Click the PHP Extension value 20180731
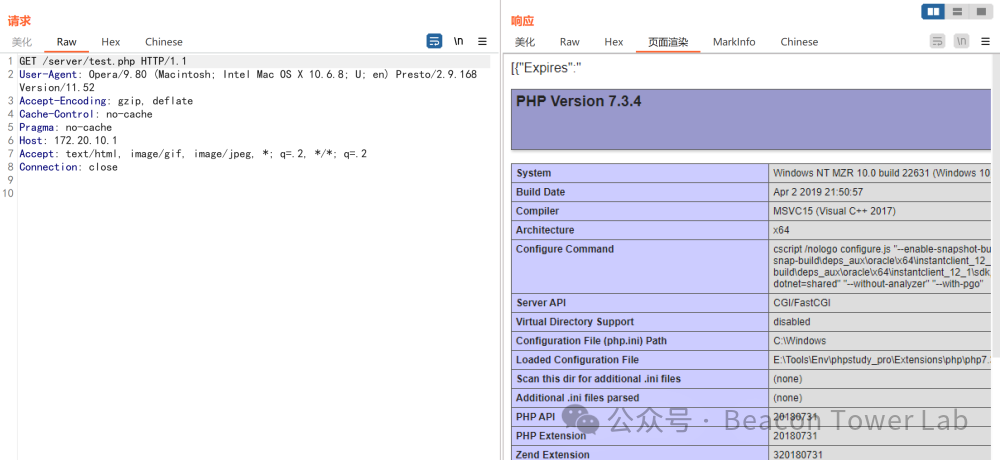1000x460 pixels. point(795,436)
